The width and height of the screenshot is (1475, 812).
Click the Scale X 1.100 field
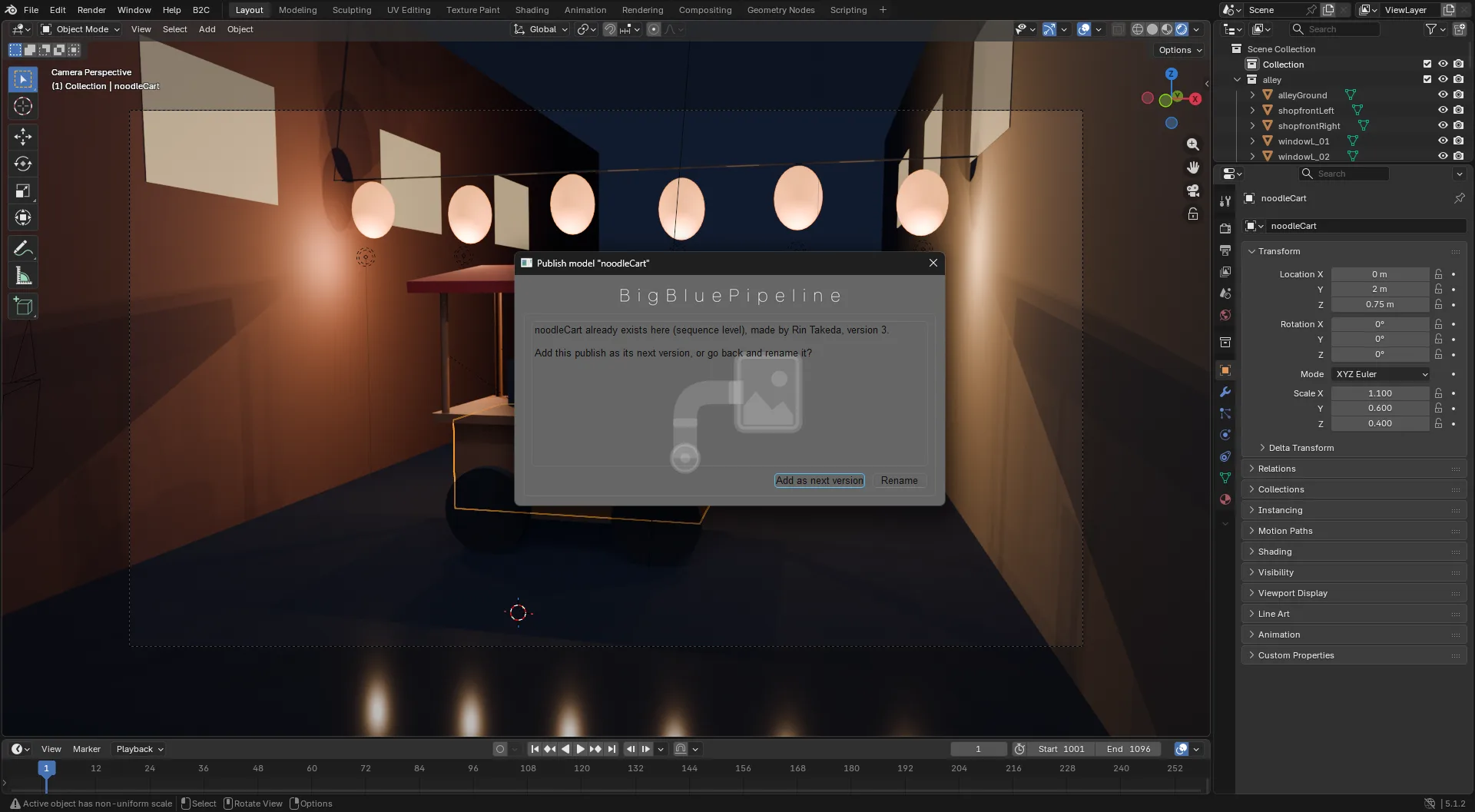(1380, 393)
